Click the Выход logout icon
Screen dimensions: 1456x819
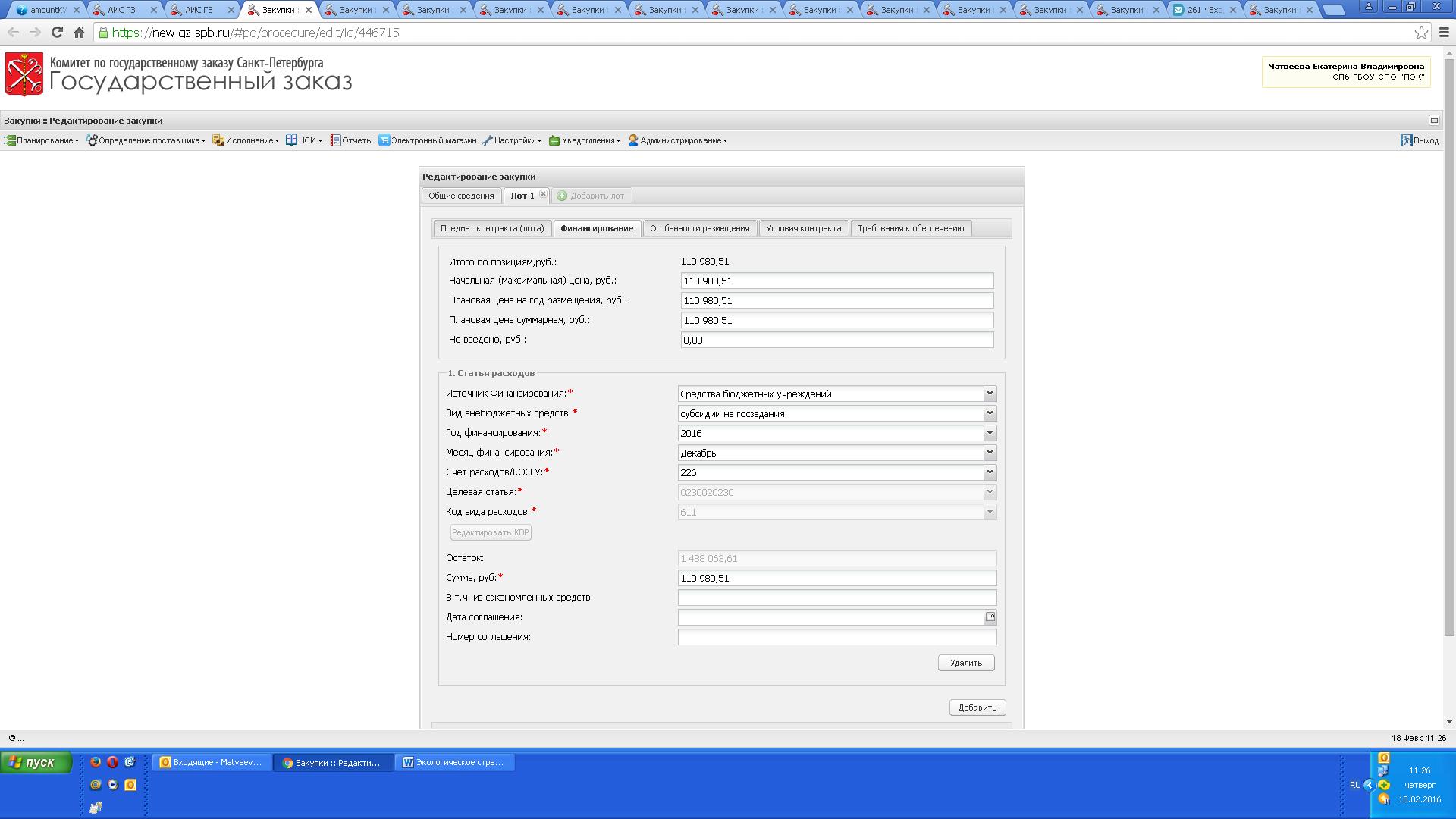1406,140
